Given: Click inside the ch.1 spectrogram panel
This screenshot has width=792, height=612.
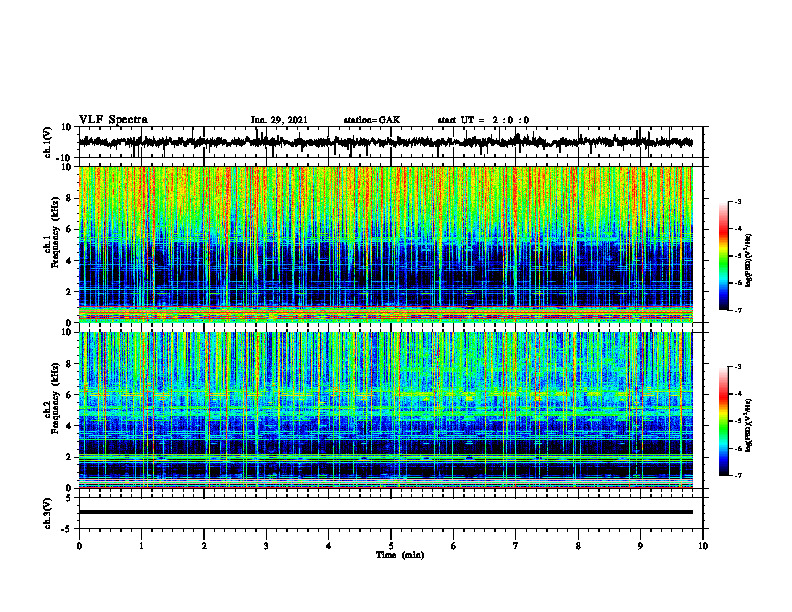Looking at the screenshot, I should coord(385,244).
